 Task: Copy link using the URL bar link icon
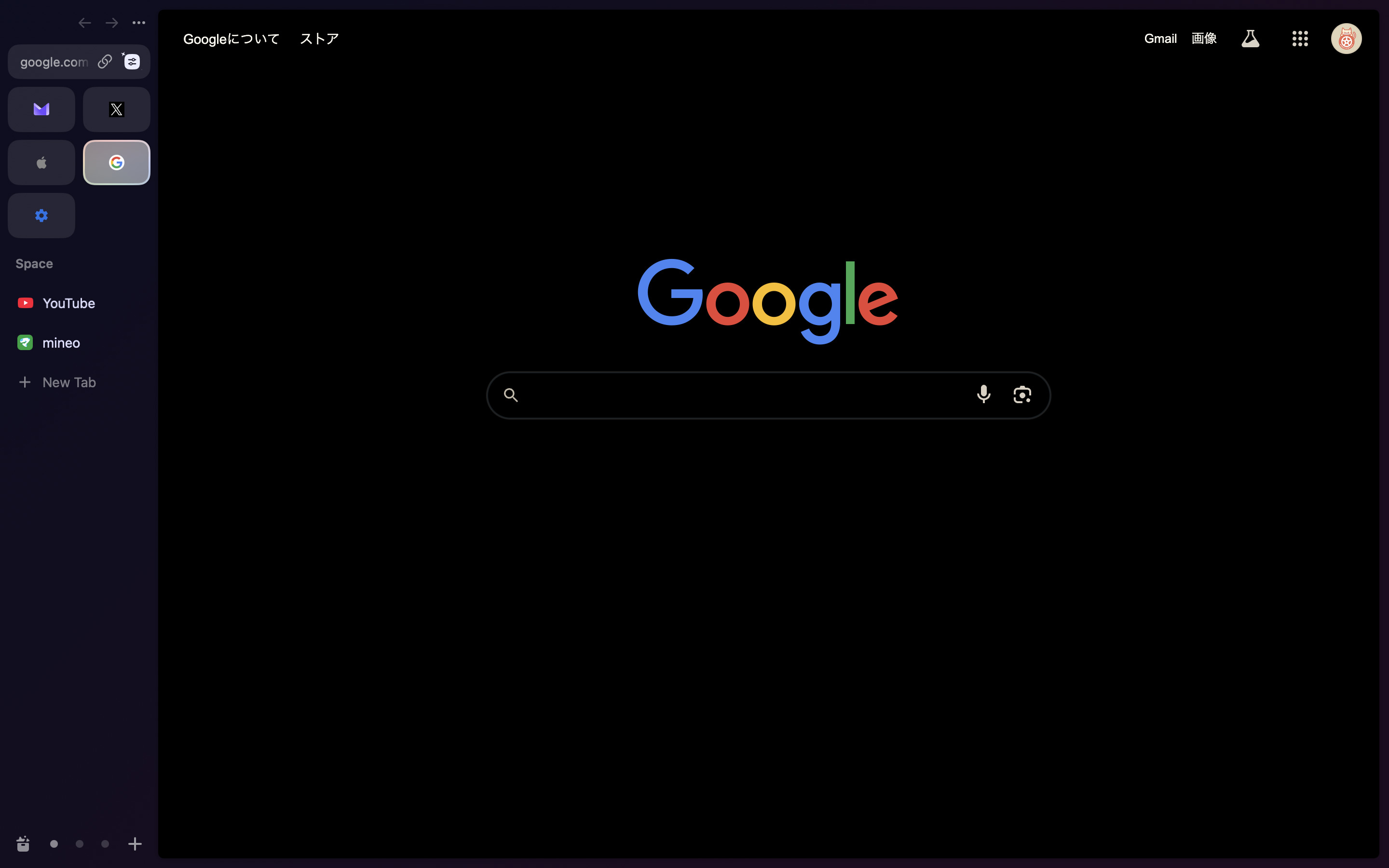click(105, 61)
